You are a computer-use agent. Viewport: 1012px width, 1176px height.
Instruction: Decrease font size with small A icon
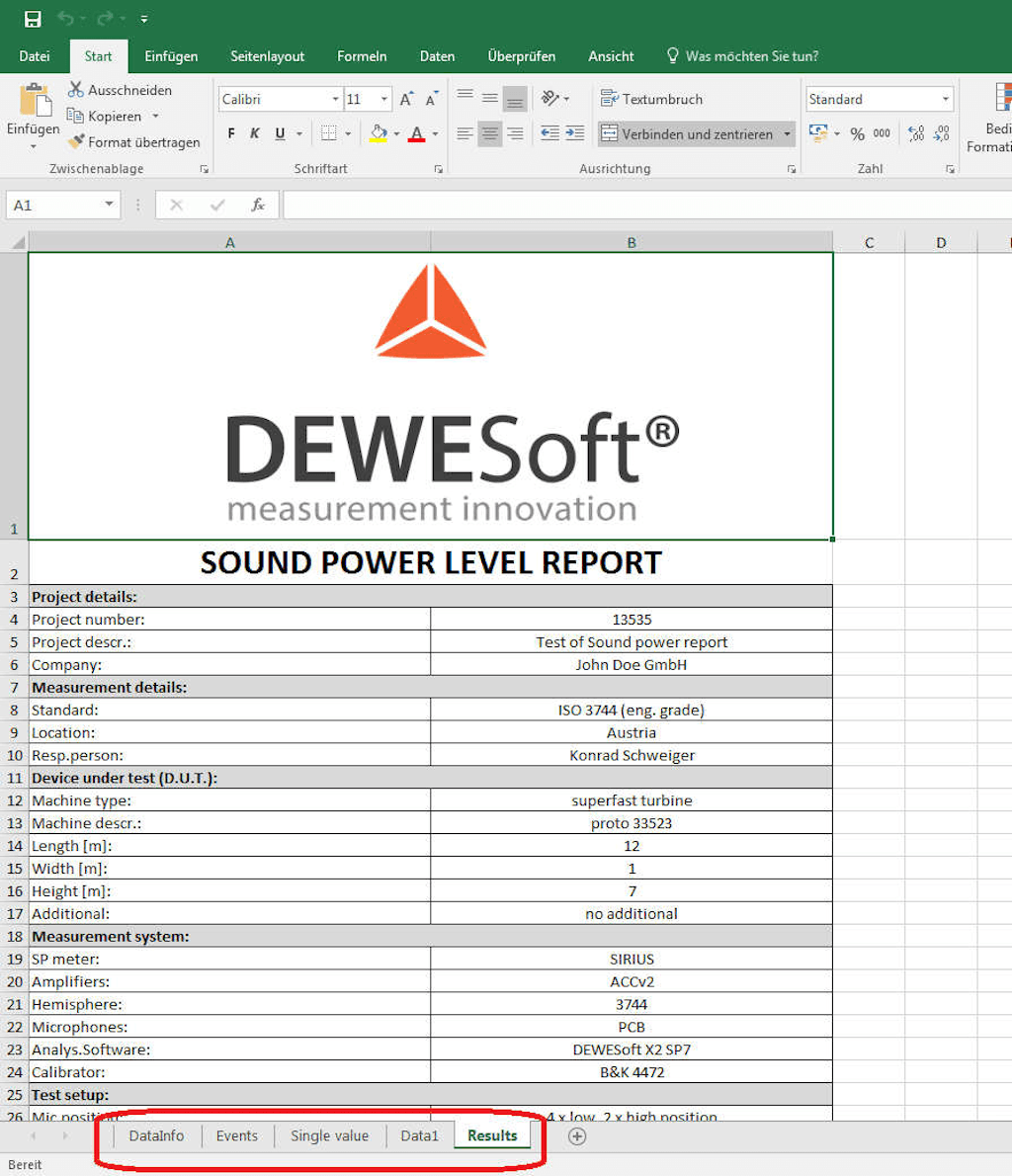[432, 99]
